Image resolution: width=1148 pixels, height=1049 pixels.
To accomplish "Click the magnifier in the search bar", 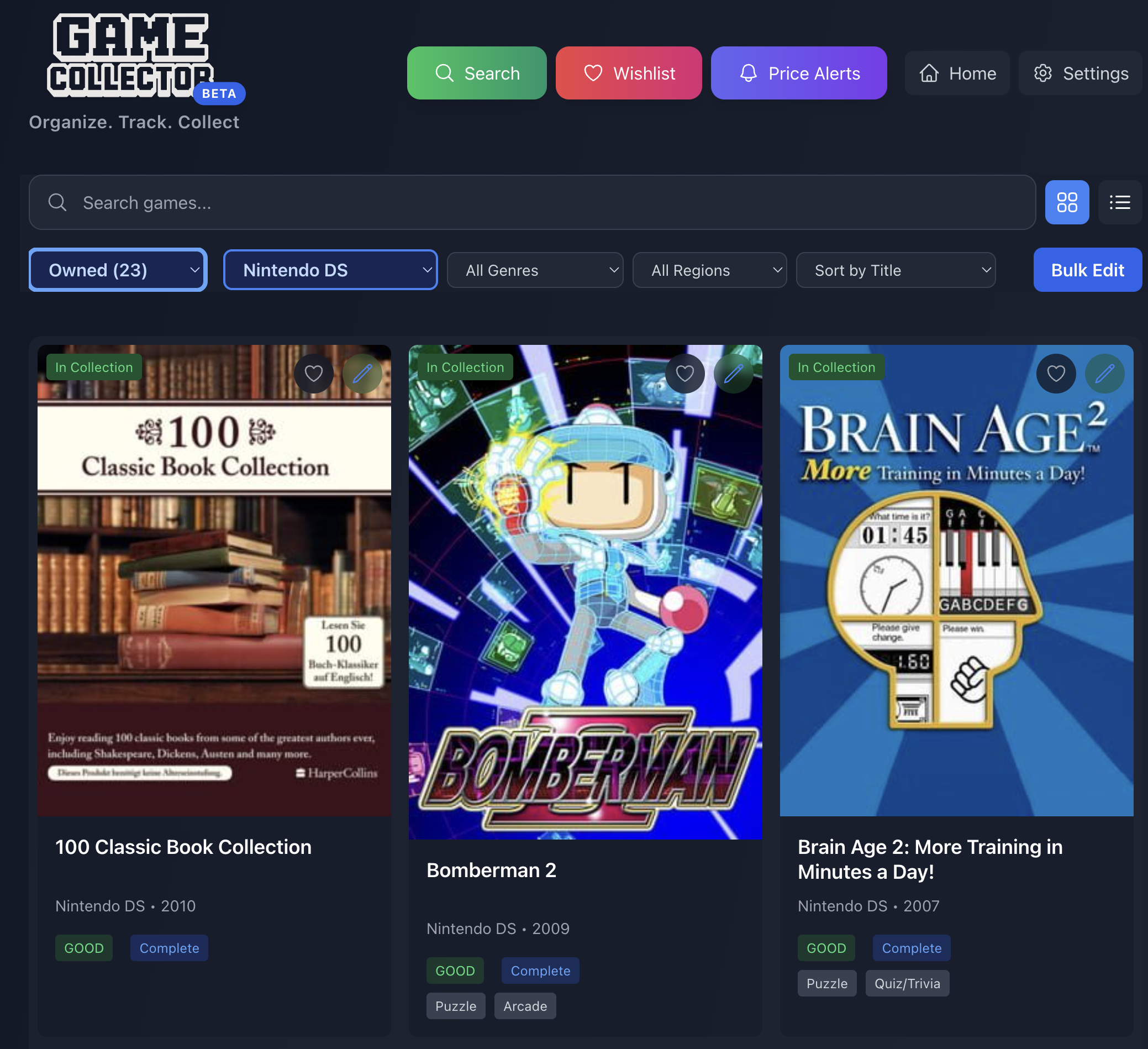I will pos(57,202).
